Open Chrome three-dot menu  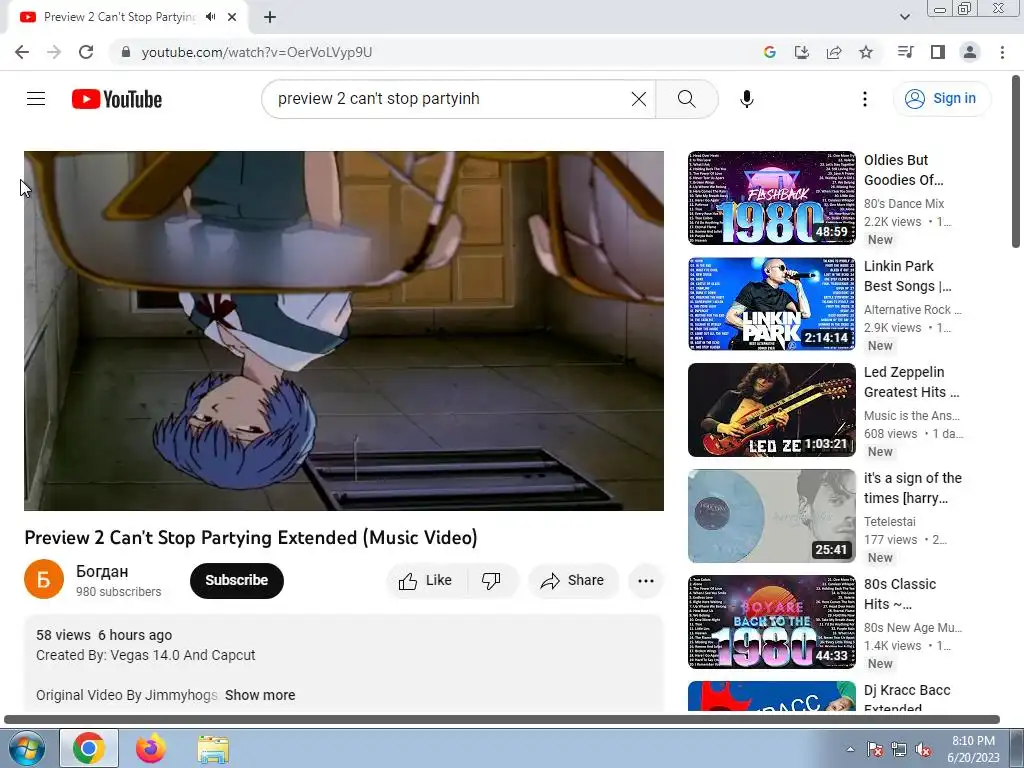[x=1002, y=52]
